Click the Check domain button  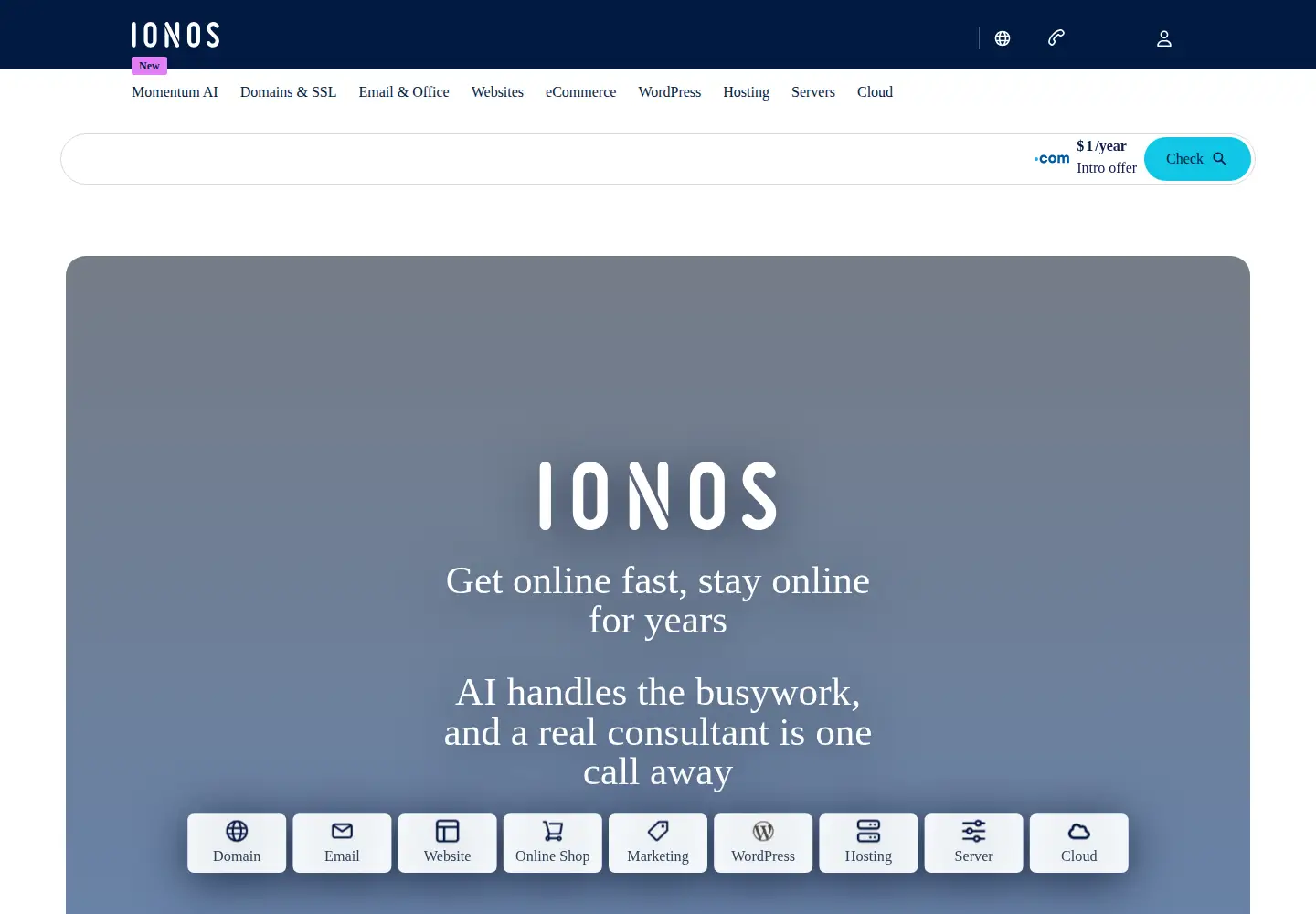tap(1197, 159)
